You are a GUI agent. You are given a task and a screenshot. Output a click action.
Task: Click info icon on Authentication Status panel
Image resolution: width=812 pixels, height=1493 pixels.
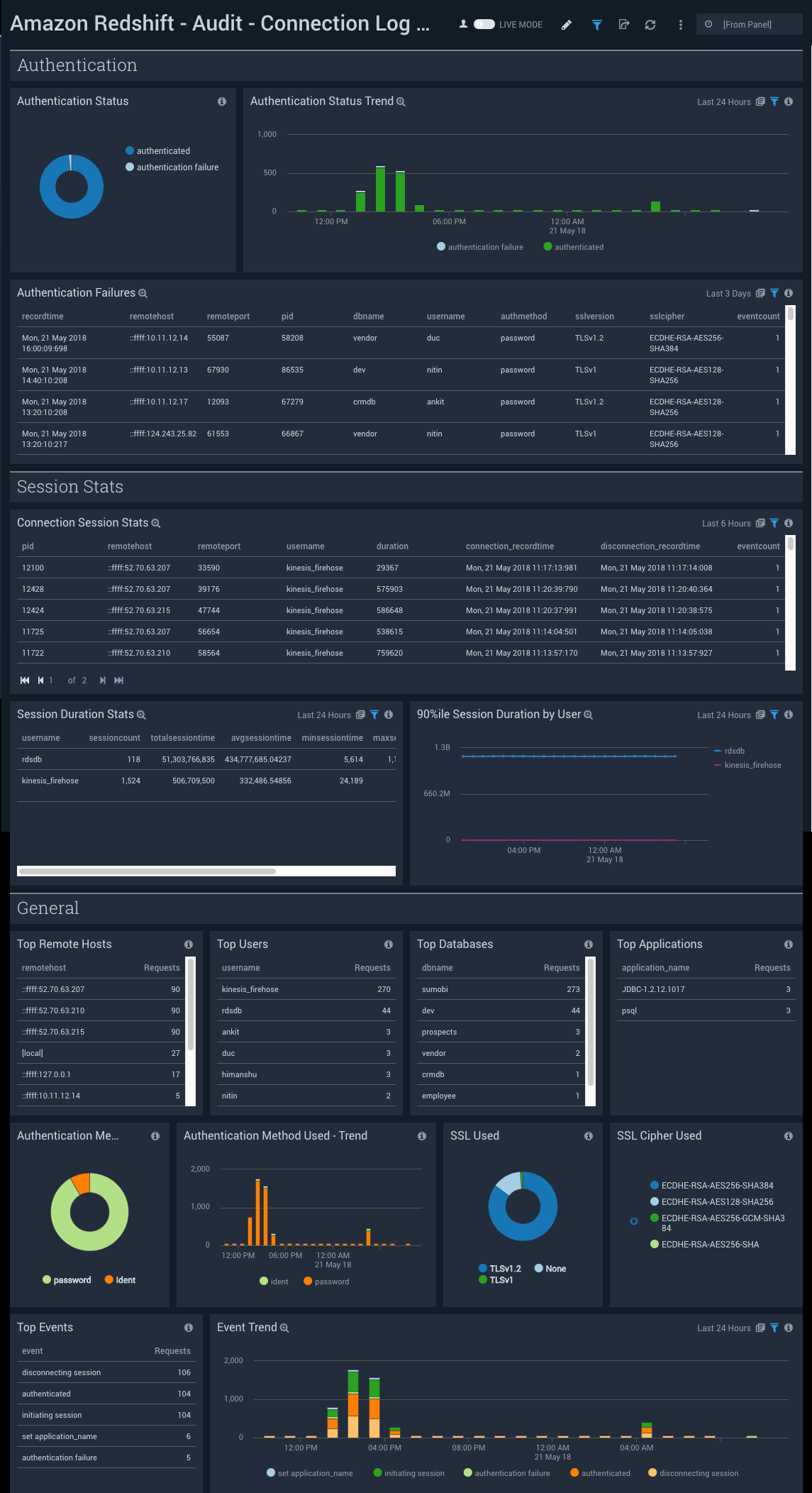point(222,101)
